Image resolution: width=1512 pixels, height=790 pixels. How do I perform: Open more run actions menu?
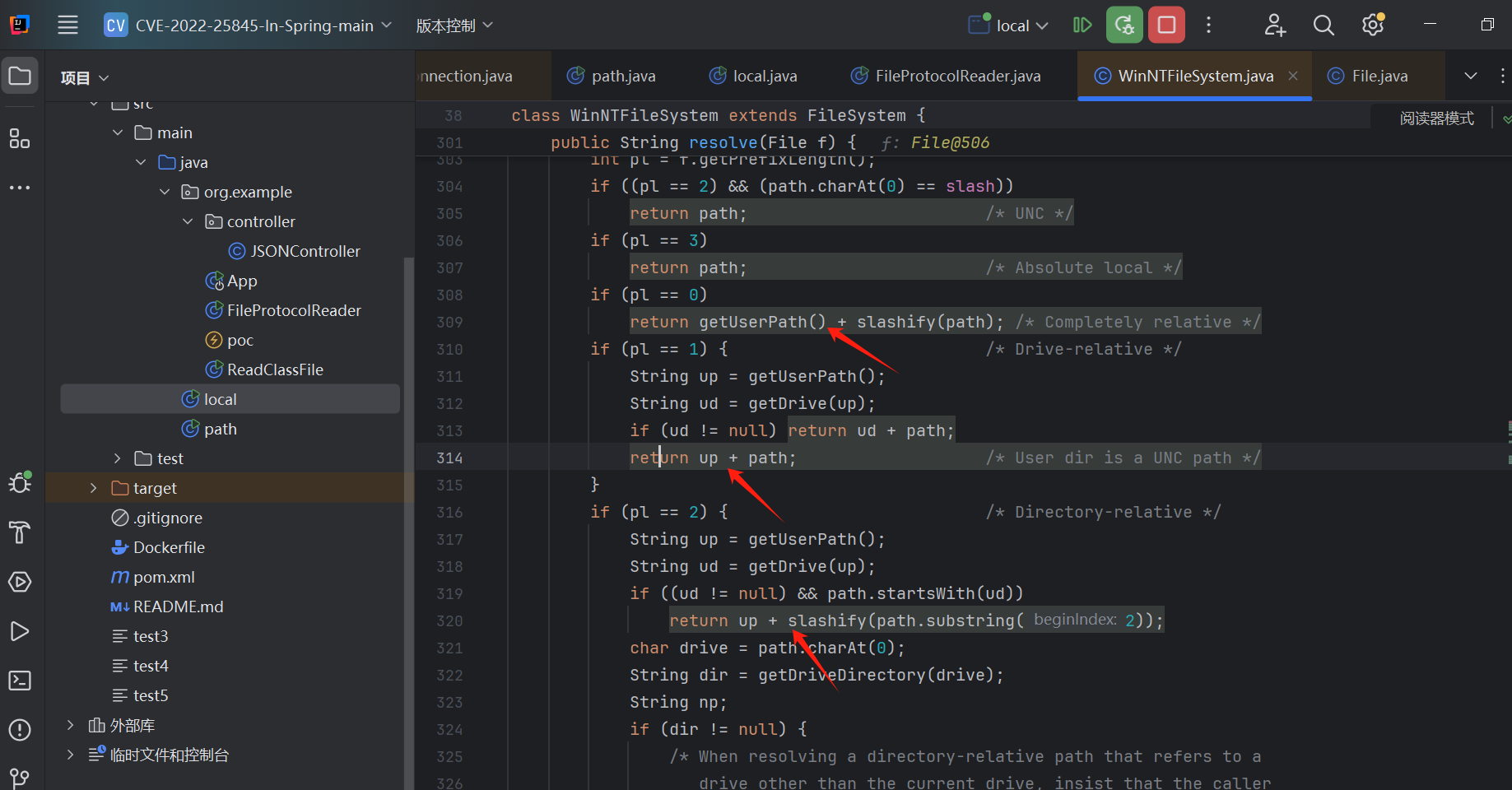point(1208,26)
